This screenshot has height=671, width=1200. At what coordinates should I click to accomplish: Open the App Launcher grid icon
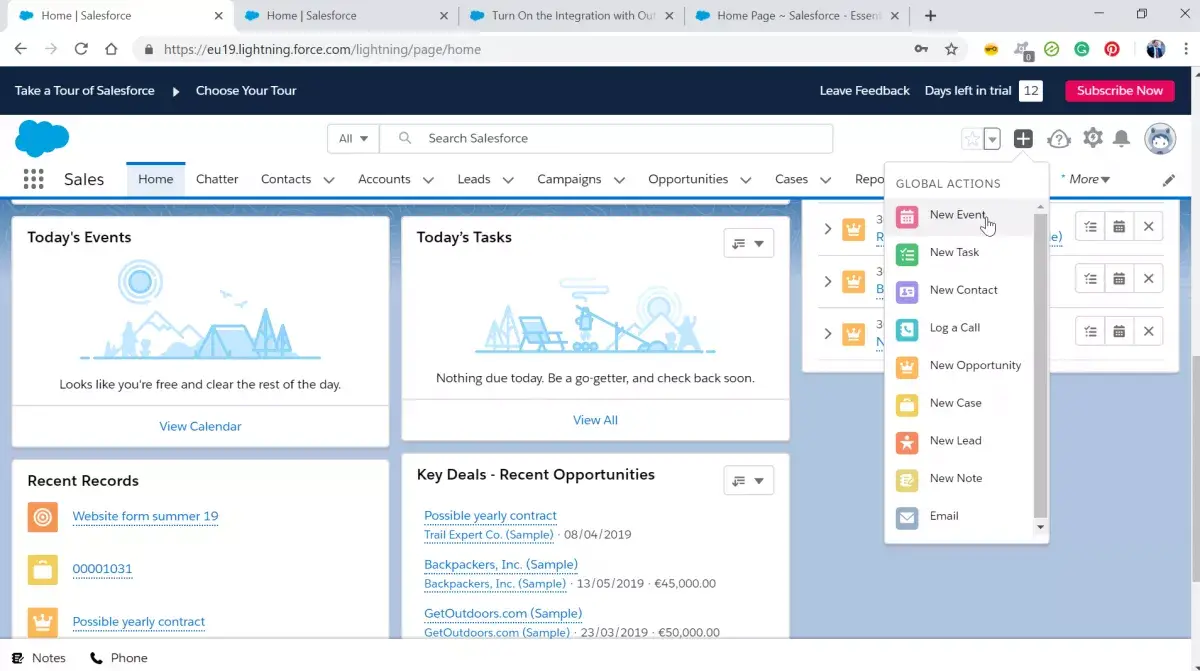coord(33,179)
